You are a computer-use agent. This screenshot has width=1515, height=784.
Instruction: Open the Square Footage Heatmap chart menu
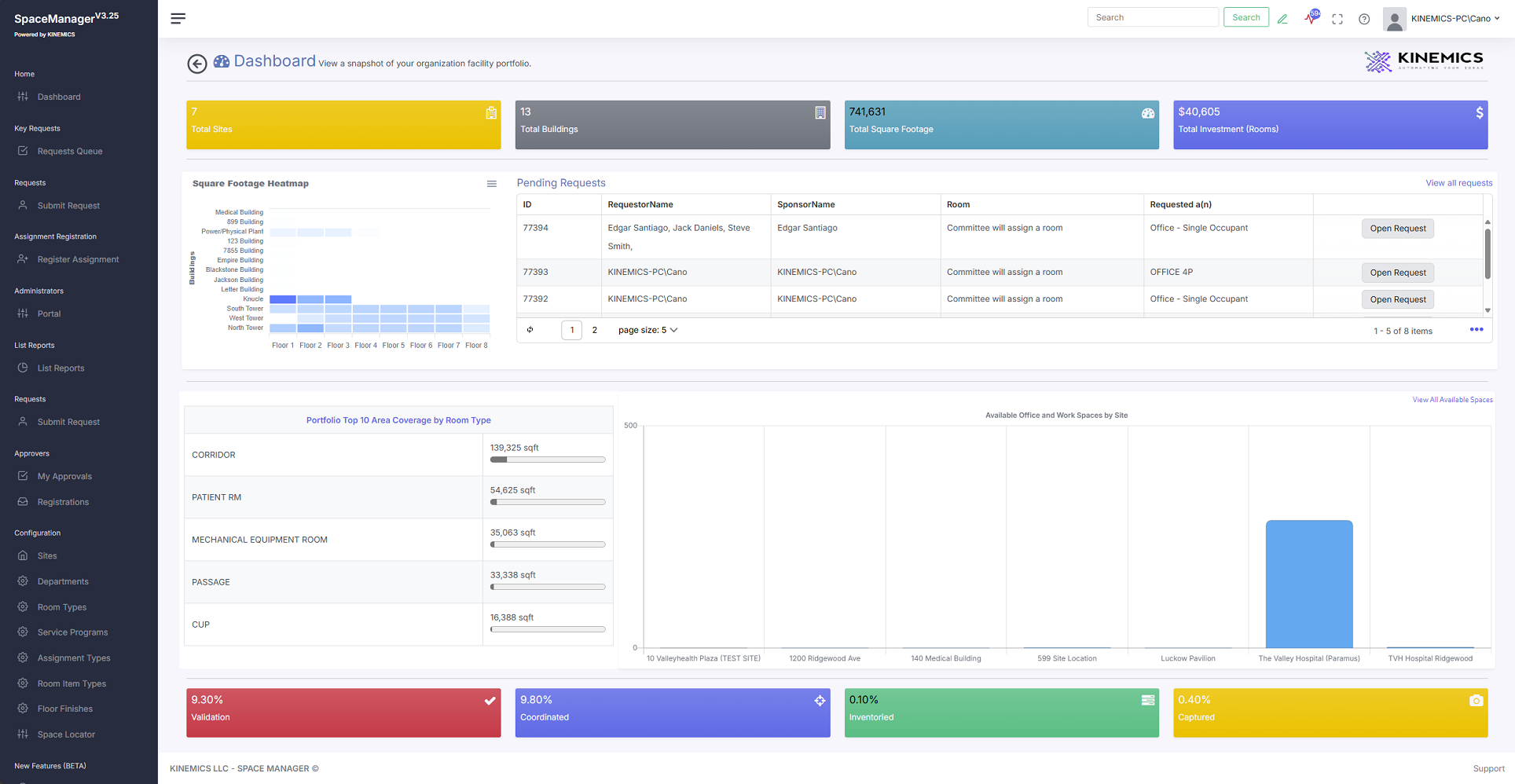click(x=492, y=184)
